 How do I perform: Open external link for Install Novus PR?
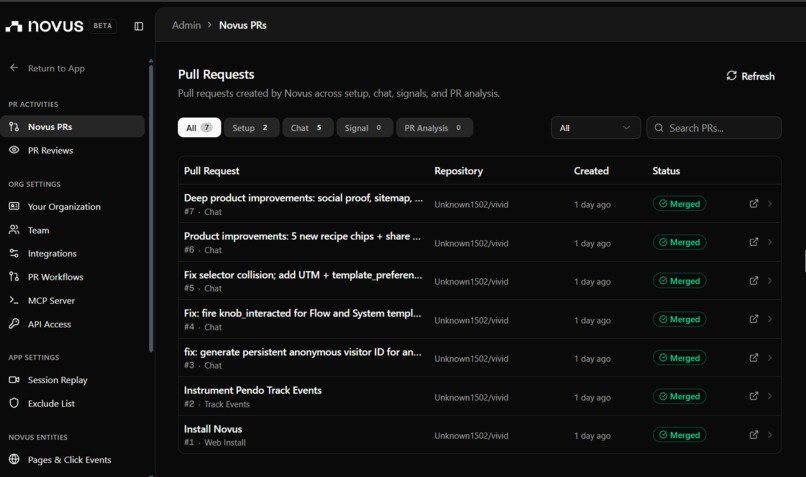(x=754, y=435)
